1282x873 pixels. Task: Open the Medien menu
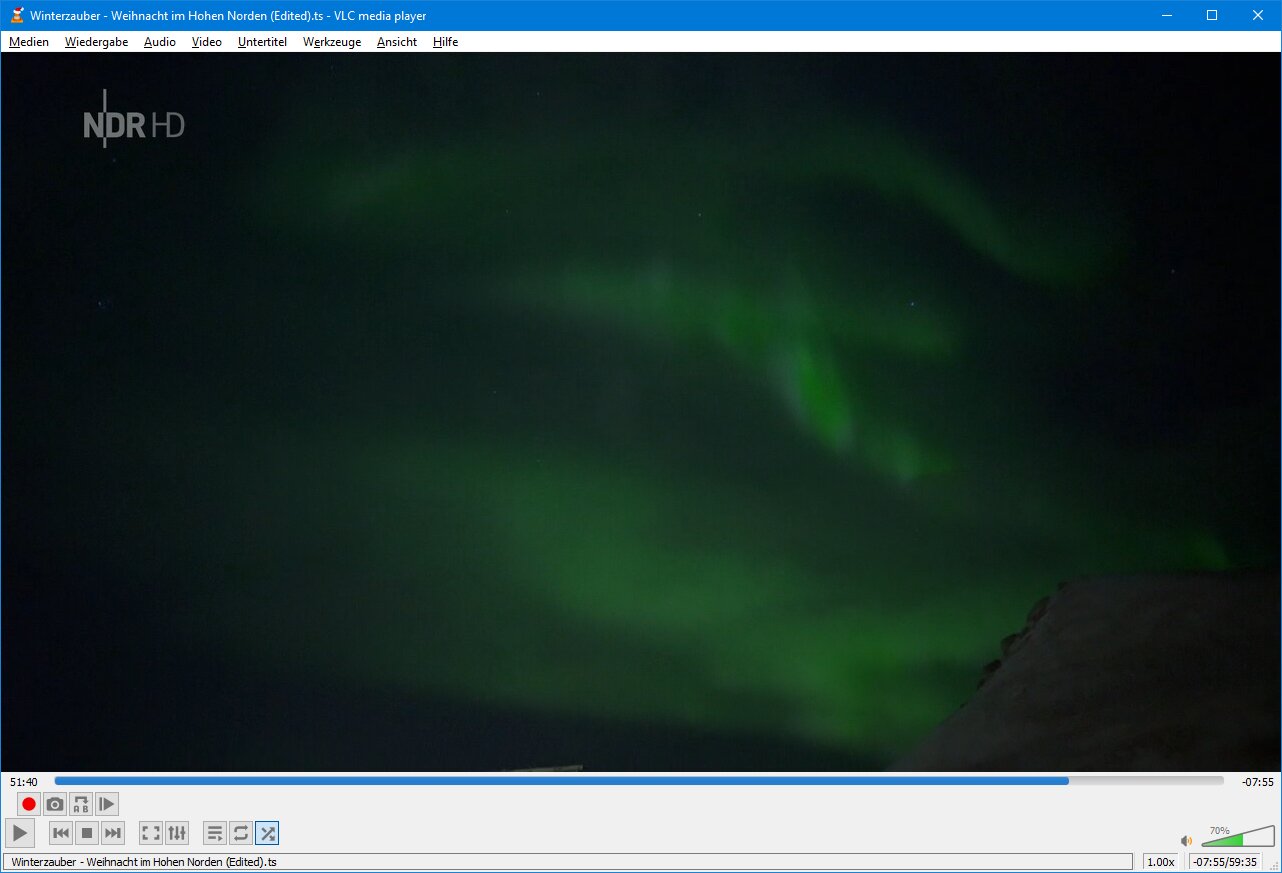(x=29, y=42)
